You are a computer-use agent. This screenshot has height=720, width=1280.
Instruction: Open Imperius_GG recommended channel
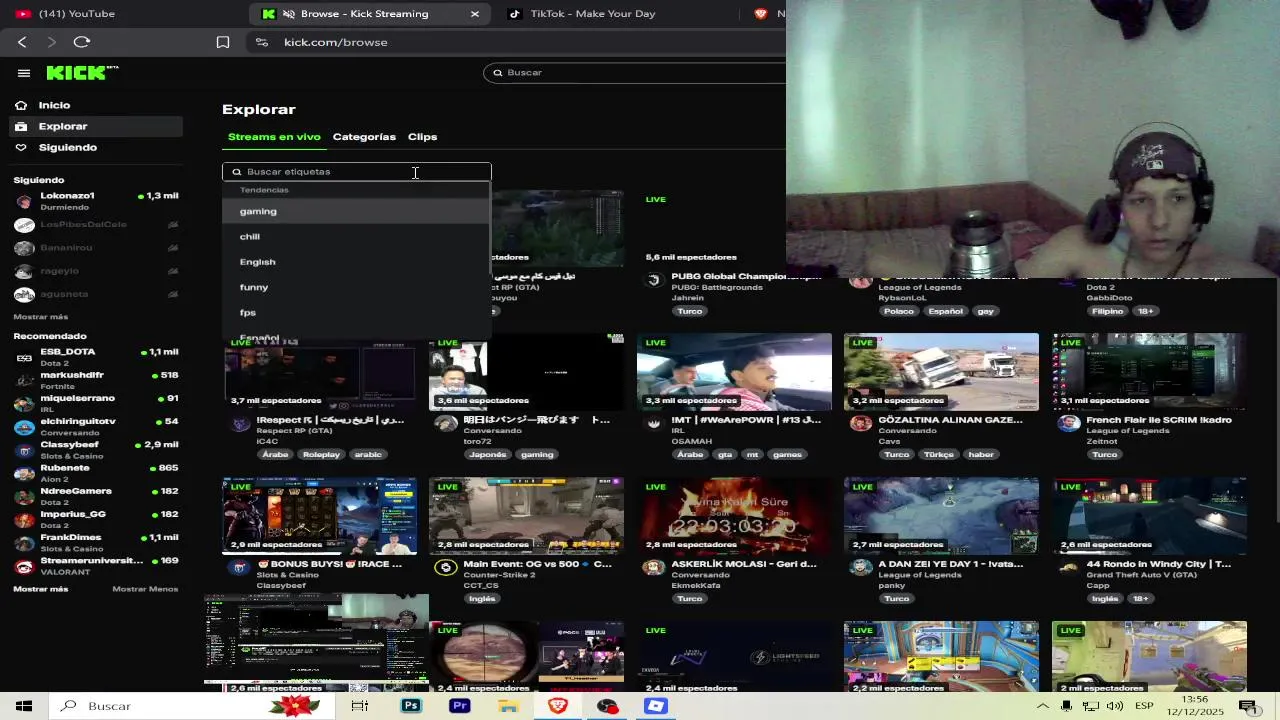[95, 519]
